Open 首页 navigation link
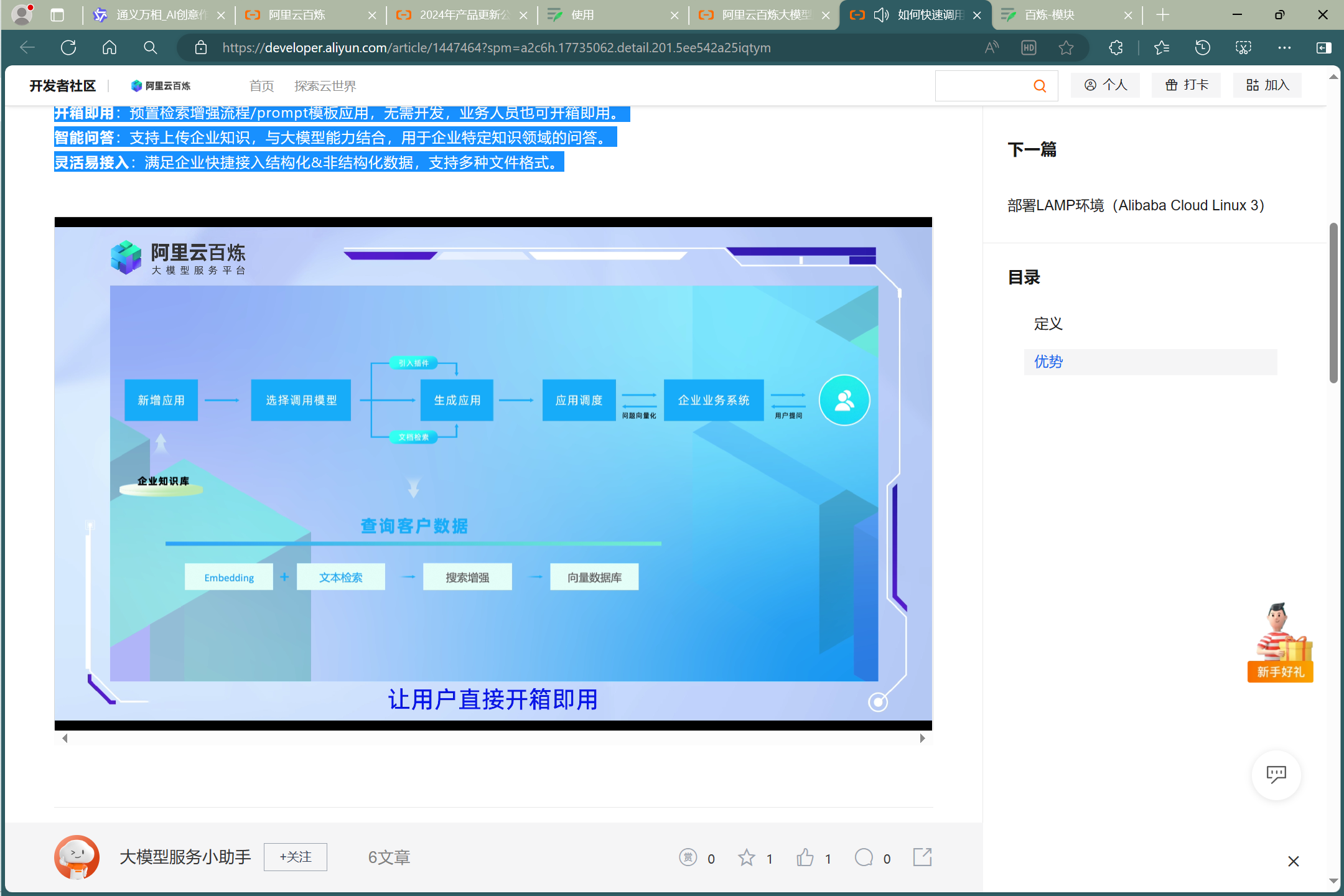The width and height of the screenshot is (1344, 896). (261, 86)
